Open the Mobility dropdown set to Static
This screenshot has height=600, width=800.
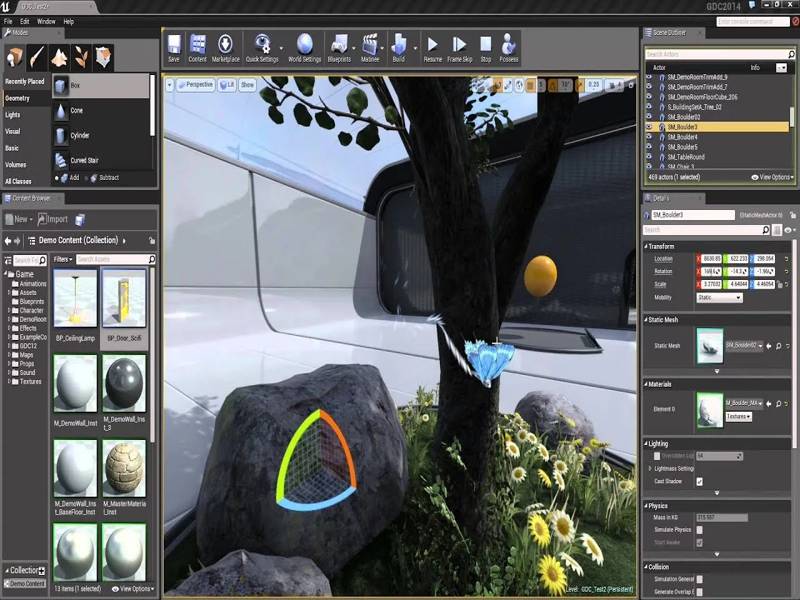pos(719,297)
